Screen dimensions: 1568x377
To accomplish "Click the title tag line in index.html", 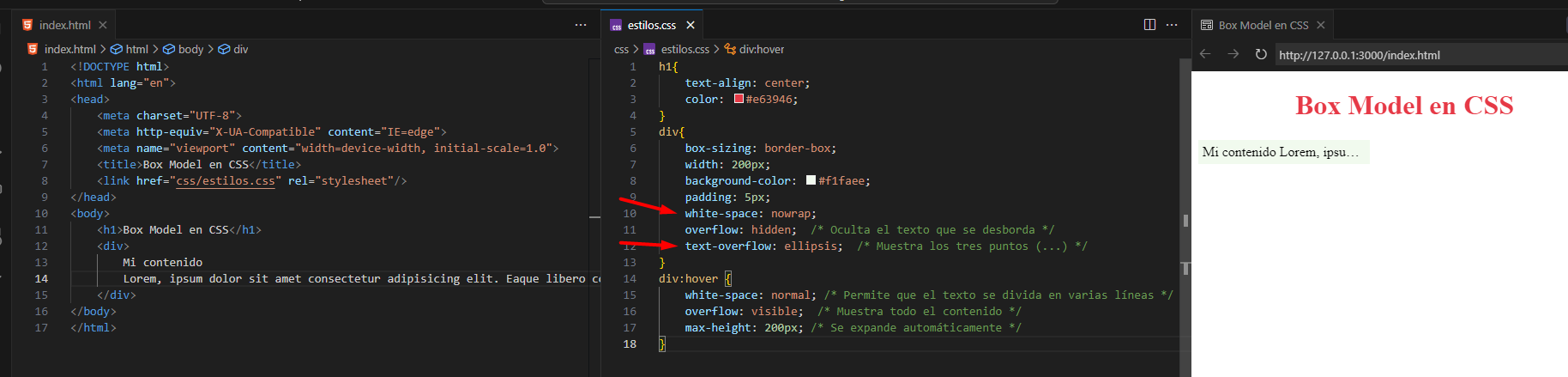I will [x=199, y=164].
